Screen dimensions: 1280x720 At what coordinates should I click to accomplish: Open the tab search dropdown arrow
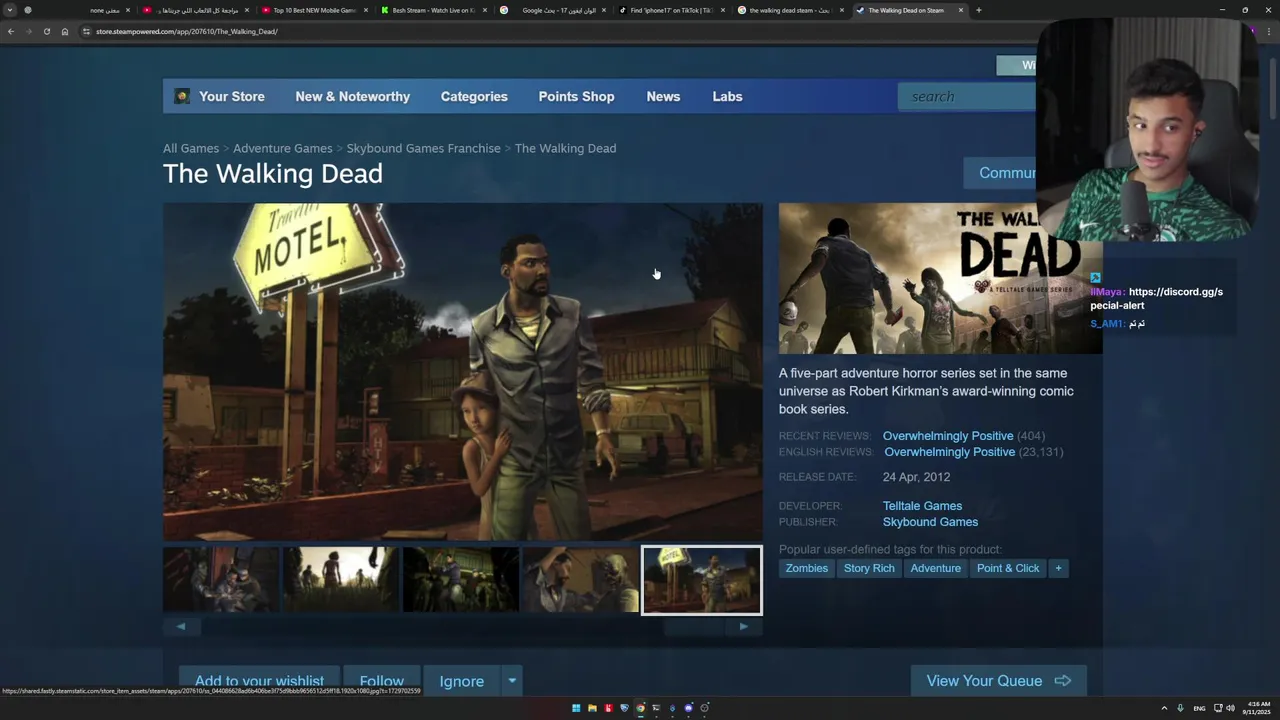pyautogui.click(x=10, y=10)
